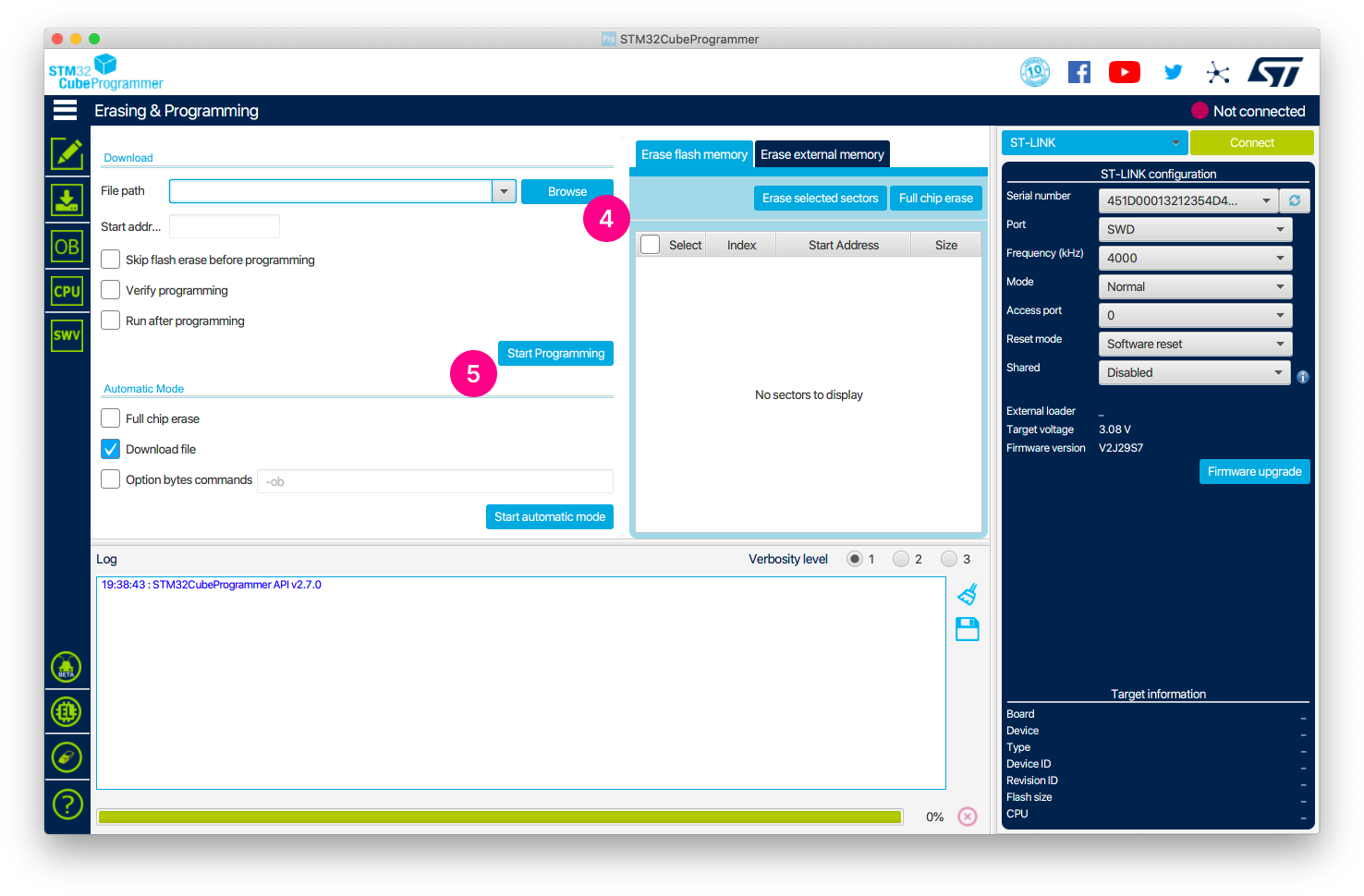
Task: Click the STM32CubeProgrammer logo
Action: click(x=105, y=72)
